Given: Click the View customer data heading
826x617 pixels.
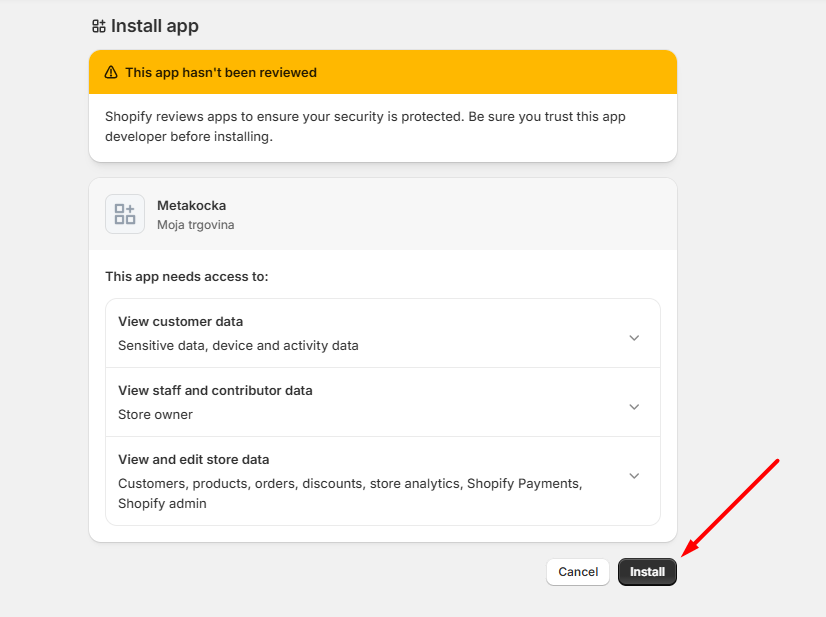Looking at the screenshot, I should 181,321.
